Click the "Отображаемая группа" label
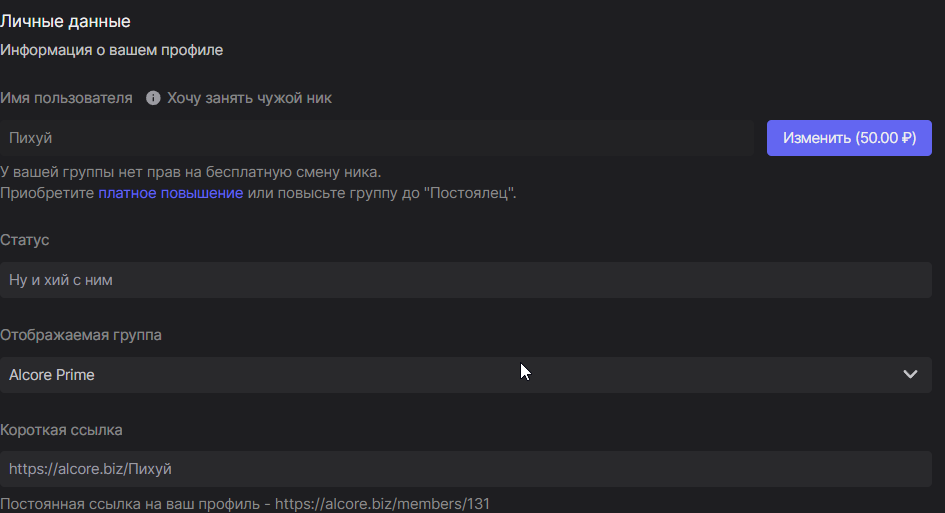This screenshot has width=945, height=513. click(x=81, y=335)
